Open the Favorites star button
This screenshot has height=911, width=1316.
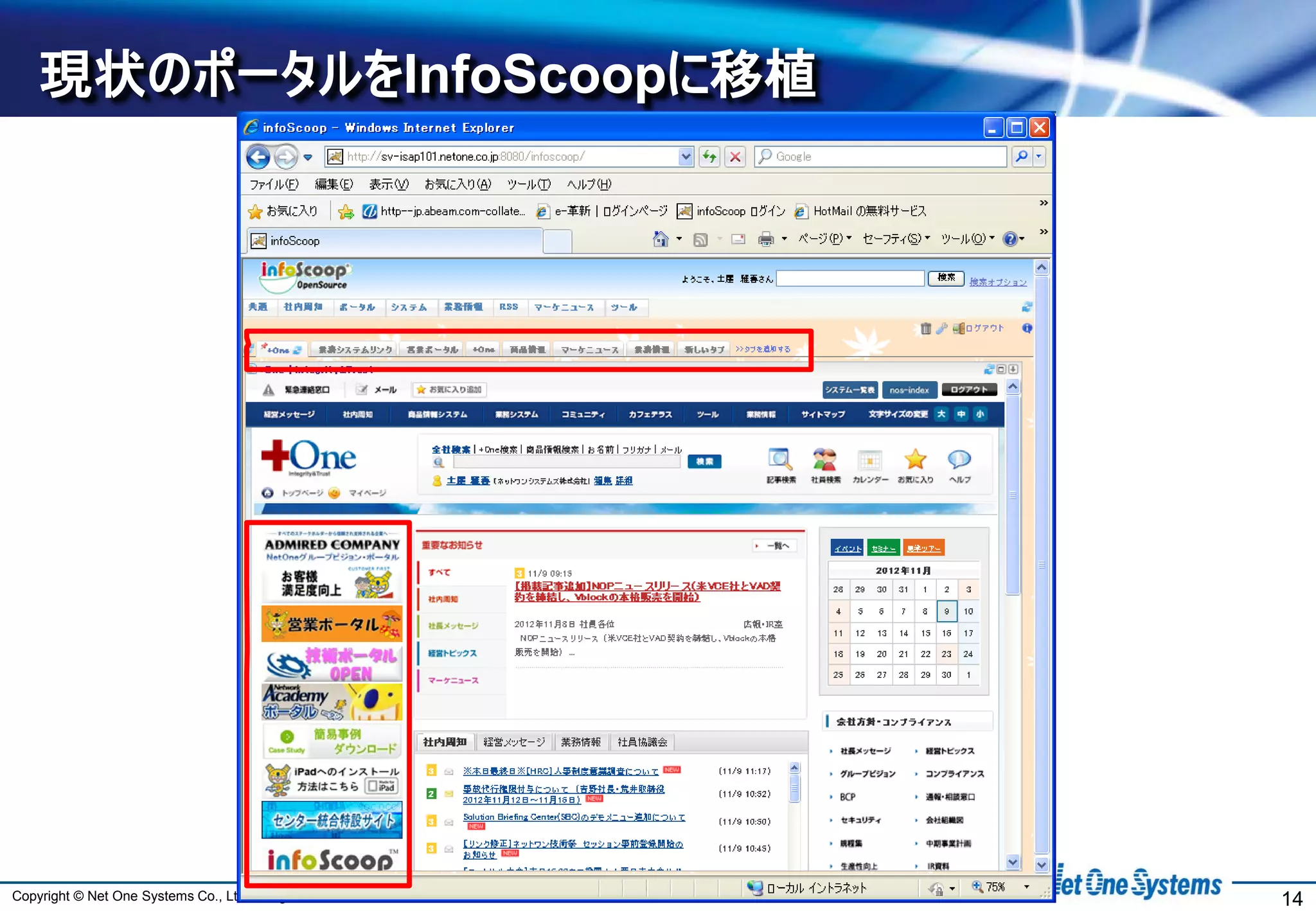click(283, 211)
